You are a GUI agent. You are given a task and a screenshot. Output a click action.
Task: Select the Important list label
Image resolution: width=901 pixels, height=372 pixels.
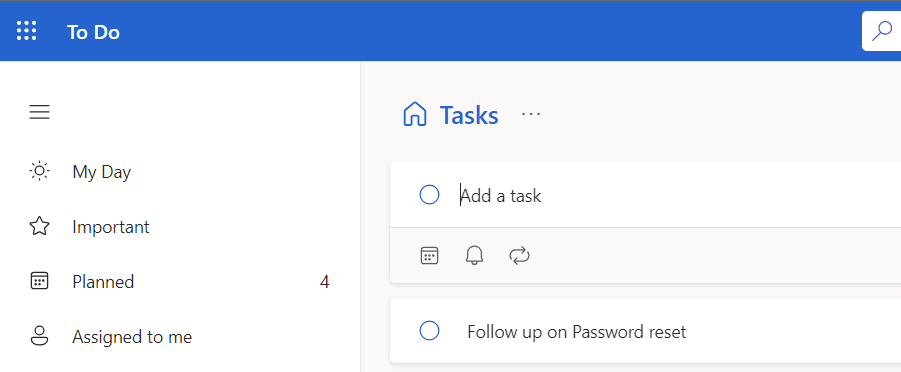click(x=111, y=227)
